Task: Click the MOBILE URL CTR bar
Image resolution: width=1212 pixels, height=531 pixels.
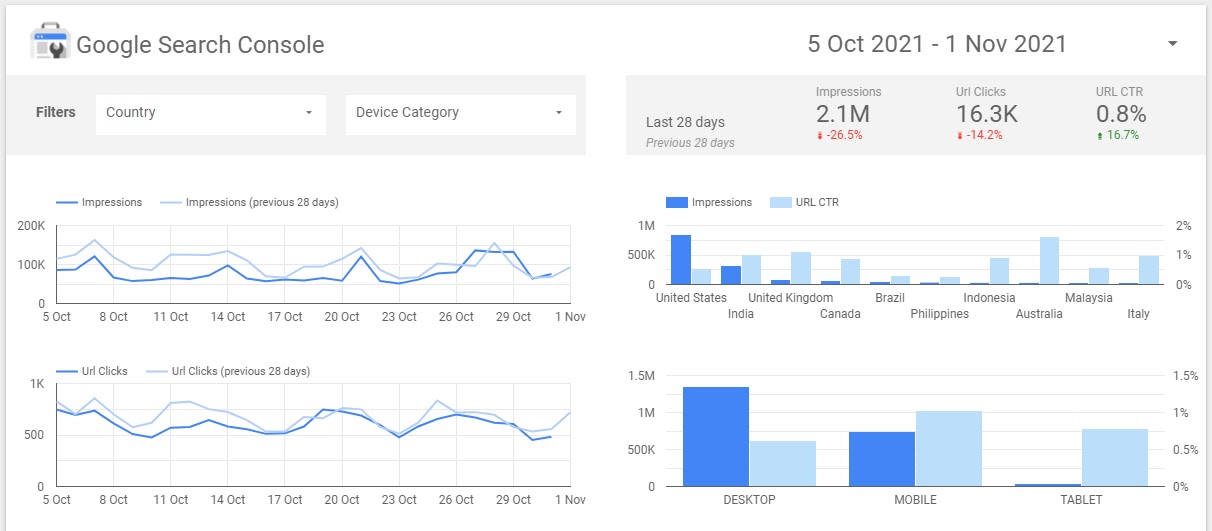Action: pos(949,449)
